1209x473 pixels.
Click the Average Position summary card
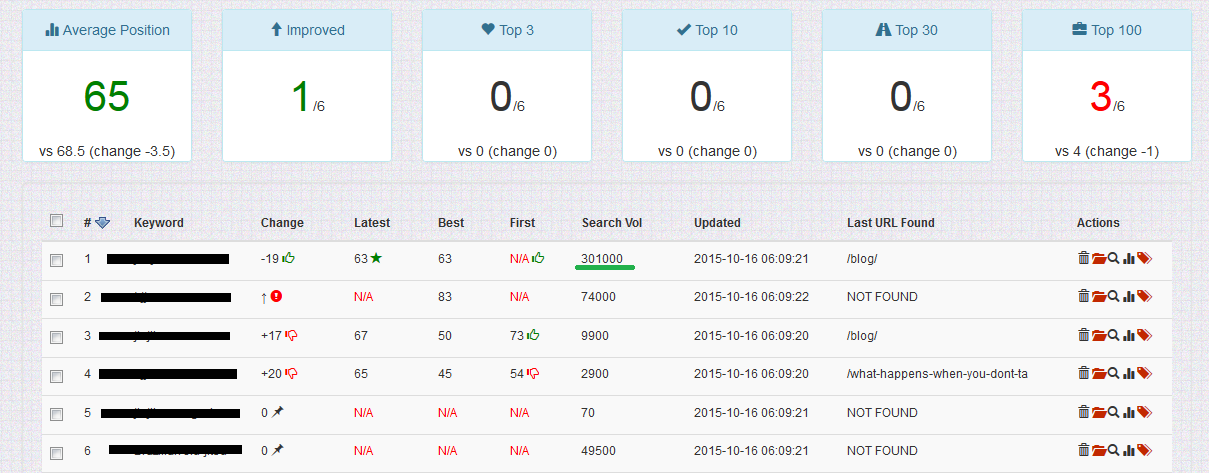[107, 88]
